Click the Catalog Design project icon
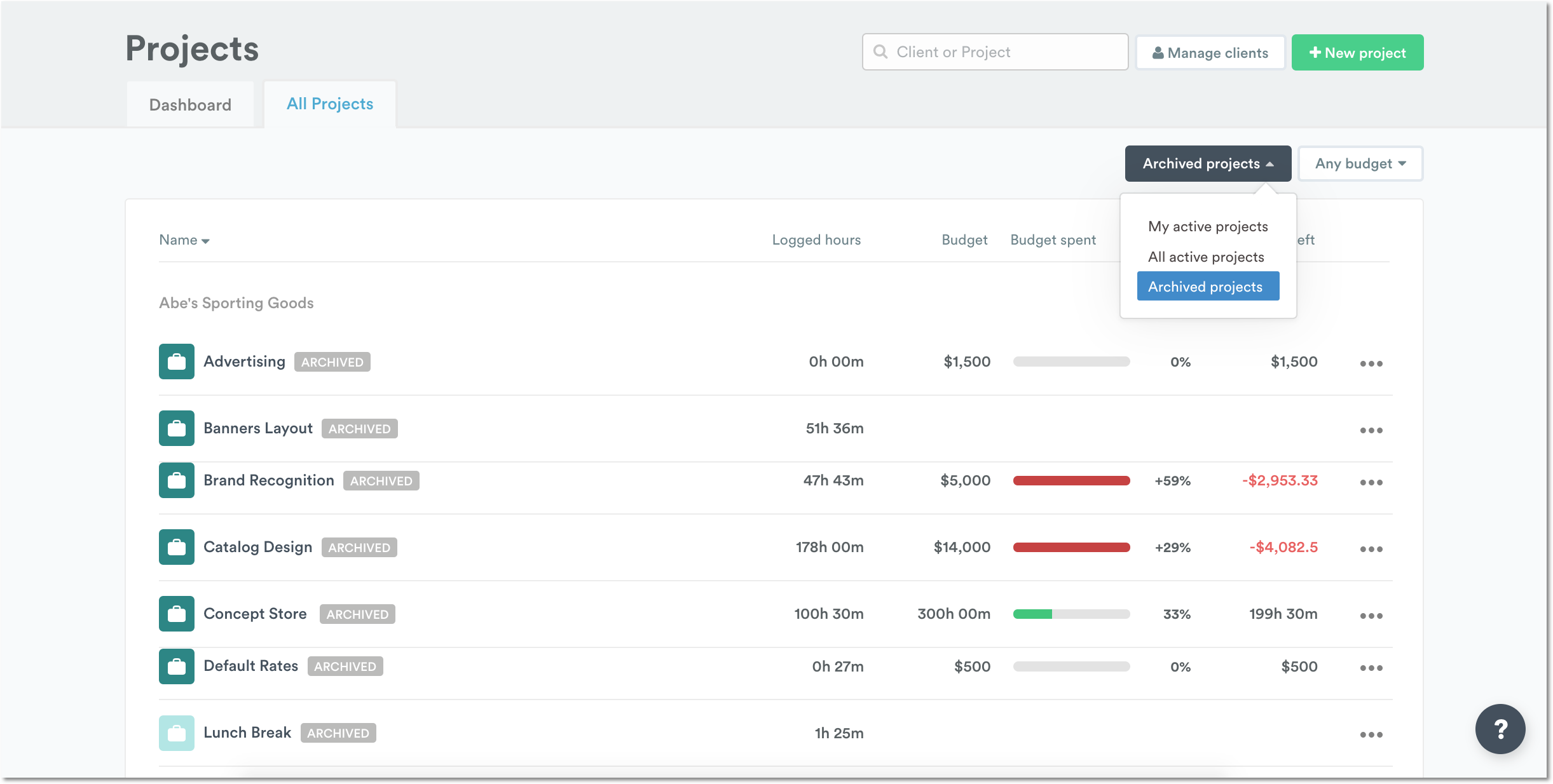Screen dimensions: 1553x784 coord(176,546)
